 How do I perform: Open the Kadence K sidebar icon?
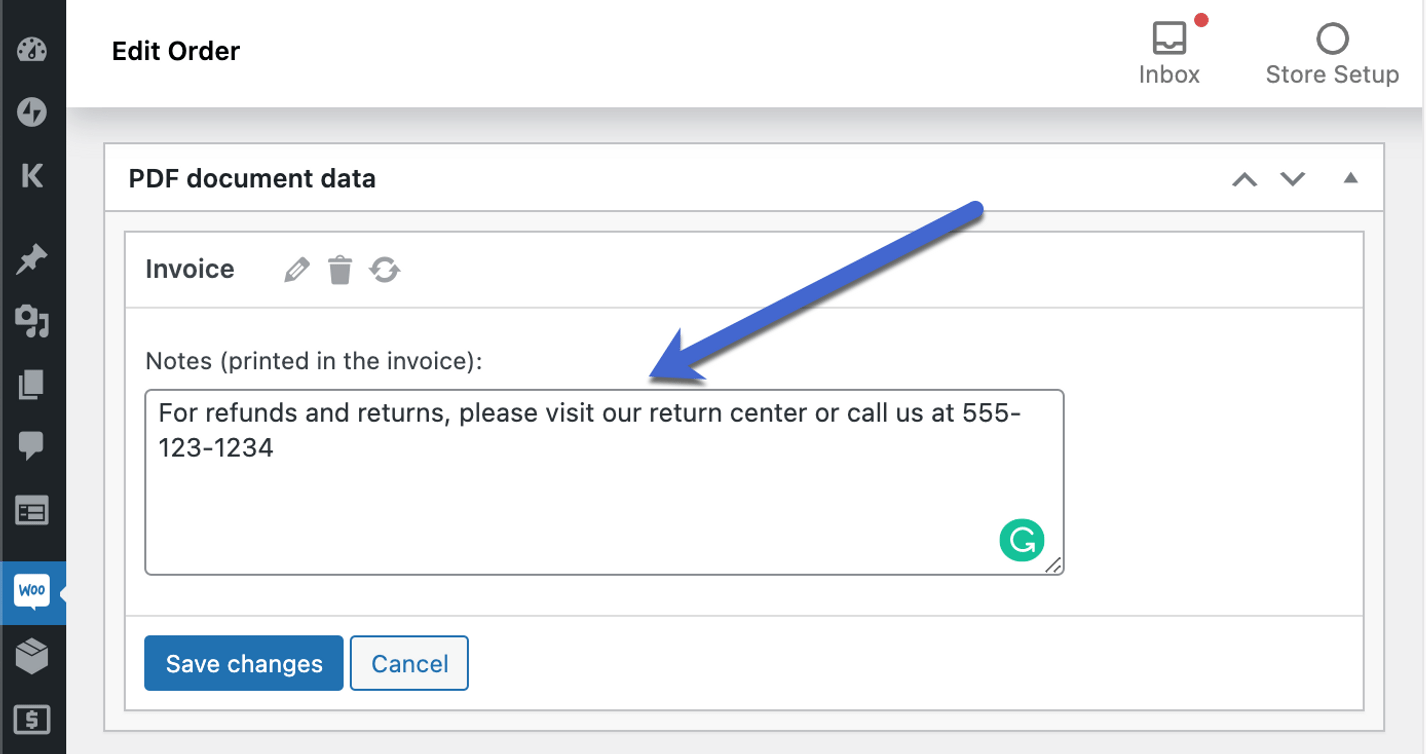(32, 176)
